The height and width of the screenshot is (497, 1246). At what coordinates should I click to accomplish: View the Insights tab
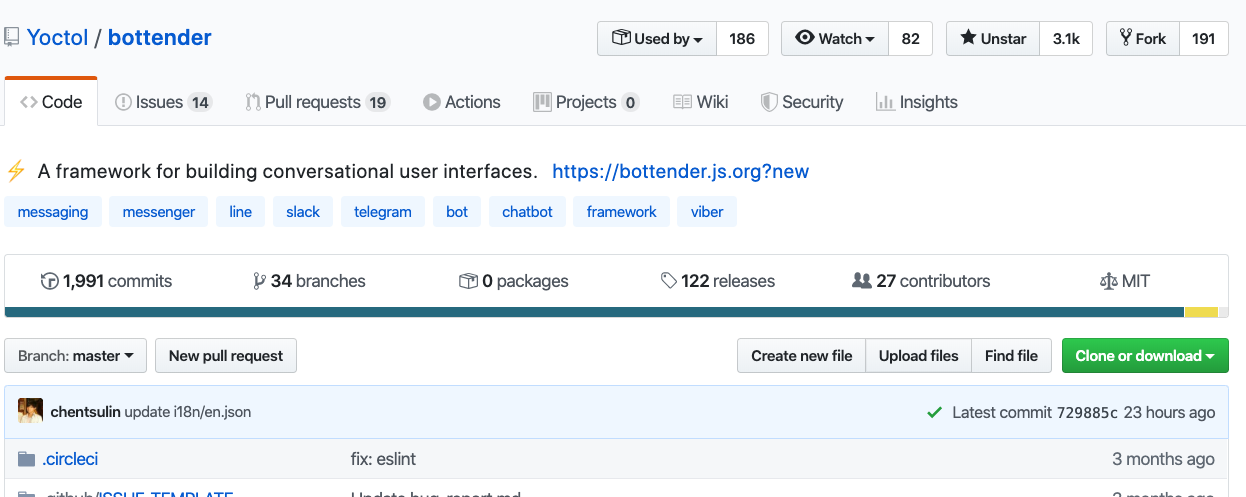(916, 102)
